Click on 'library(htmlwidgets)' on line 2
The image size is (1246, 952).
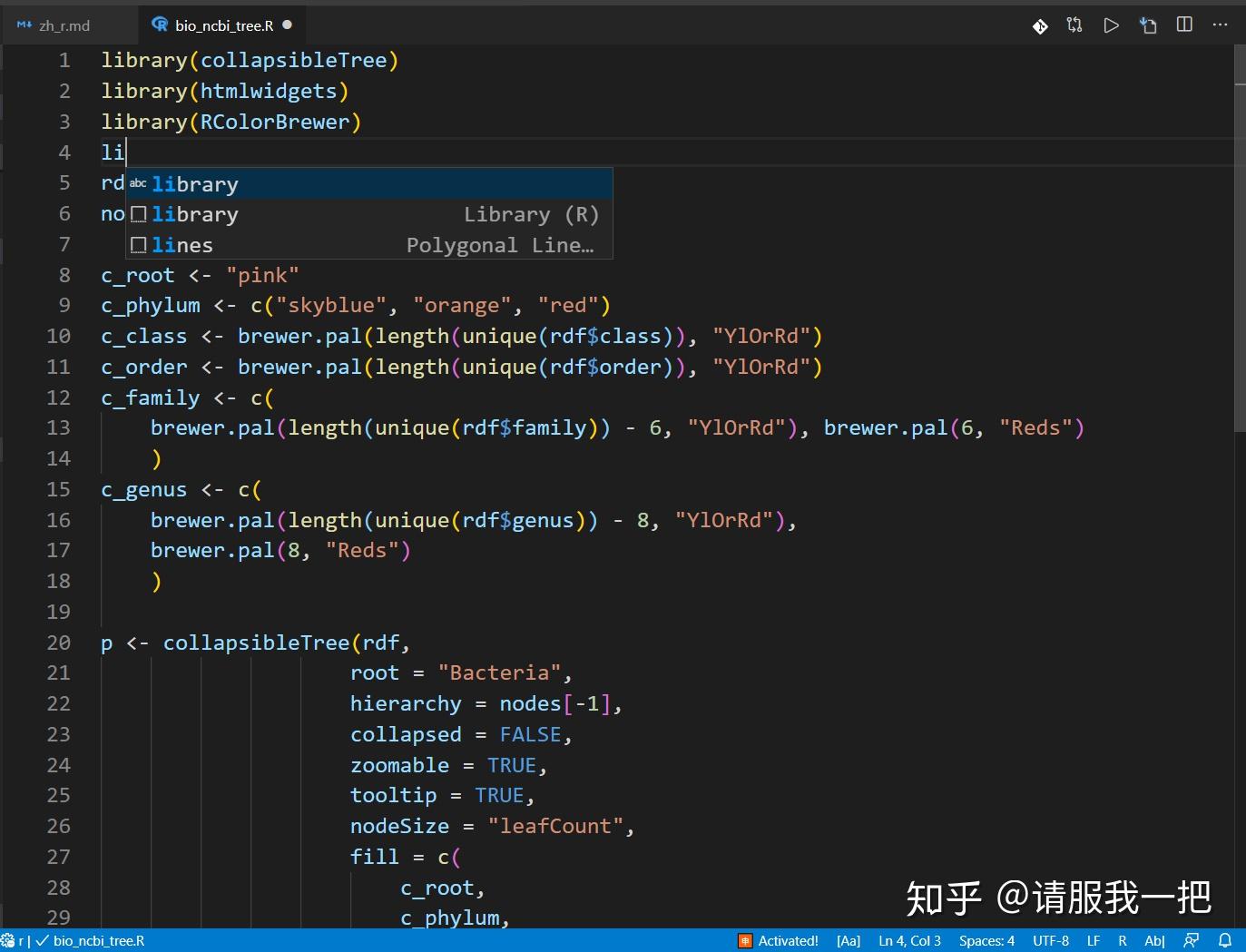225,91
